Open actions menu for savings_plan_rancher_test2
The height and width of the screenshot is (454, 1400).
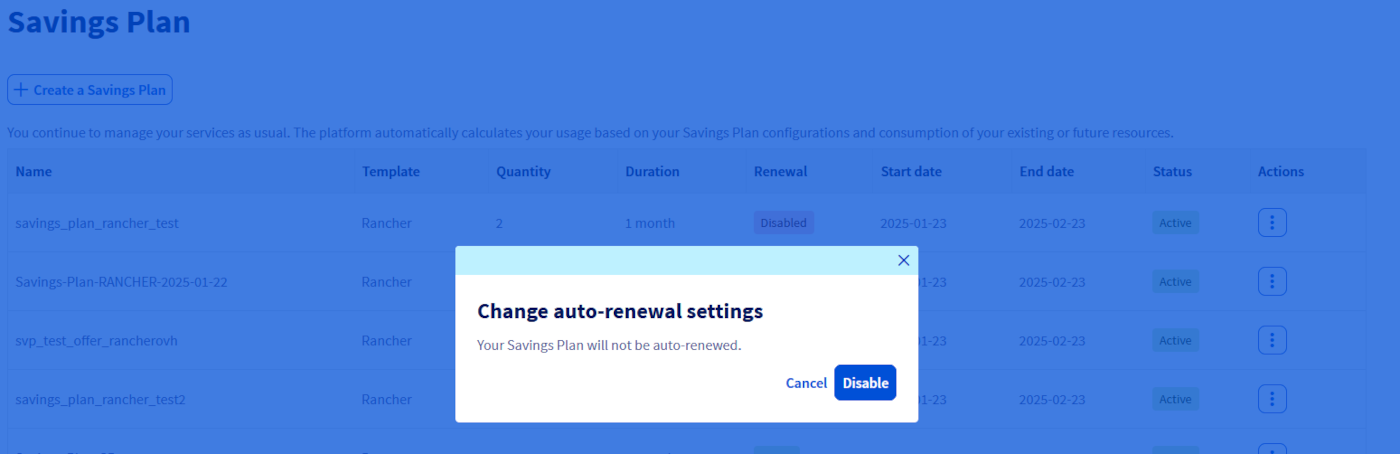(1272, 400)
